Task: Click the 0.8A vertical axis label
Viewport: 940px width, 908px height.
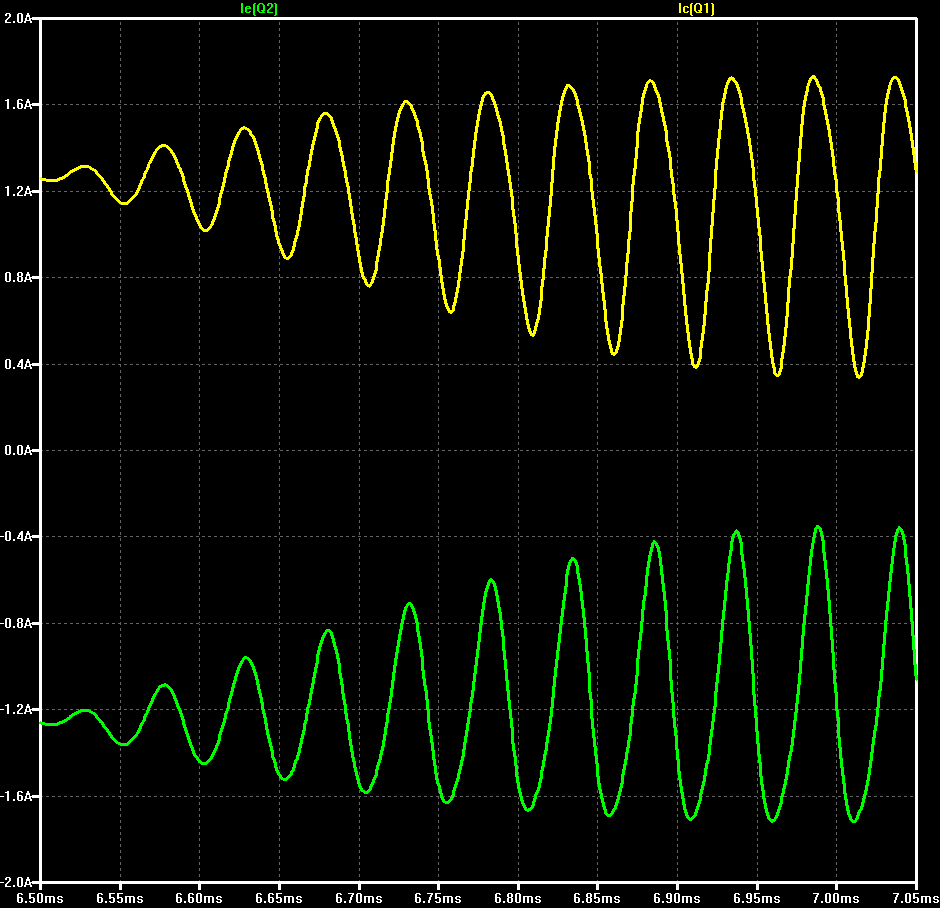Action: pos(18,277)
